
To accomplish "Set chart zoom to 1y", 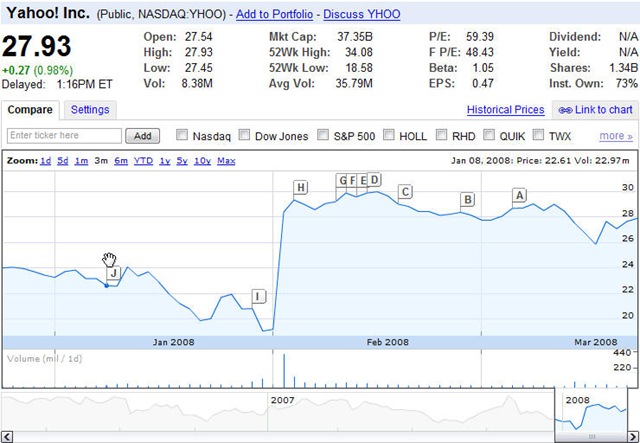I will pyautogui.click(x=164, y=161).
